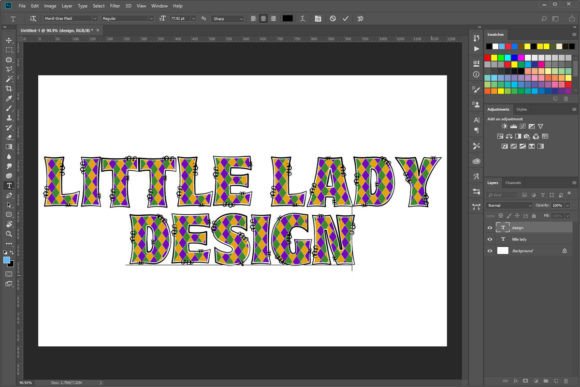Select the Pen tool
Image resolution: width=580 pixels, height=387 pixels.
pos(9,195)
